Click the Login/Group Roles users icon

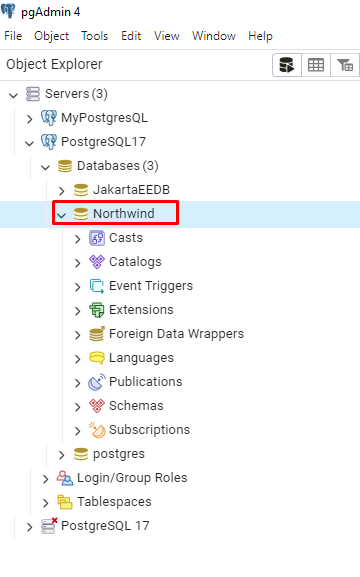tap(65, 478)
